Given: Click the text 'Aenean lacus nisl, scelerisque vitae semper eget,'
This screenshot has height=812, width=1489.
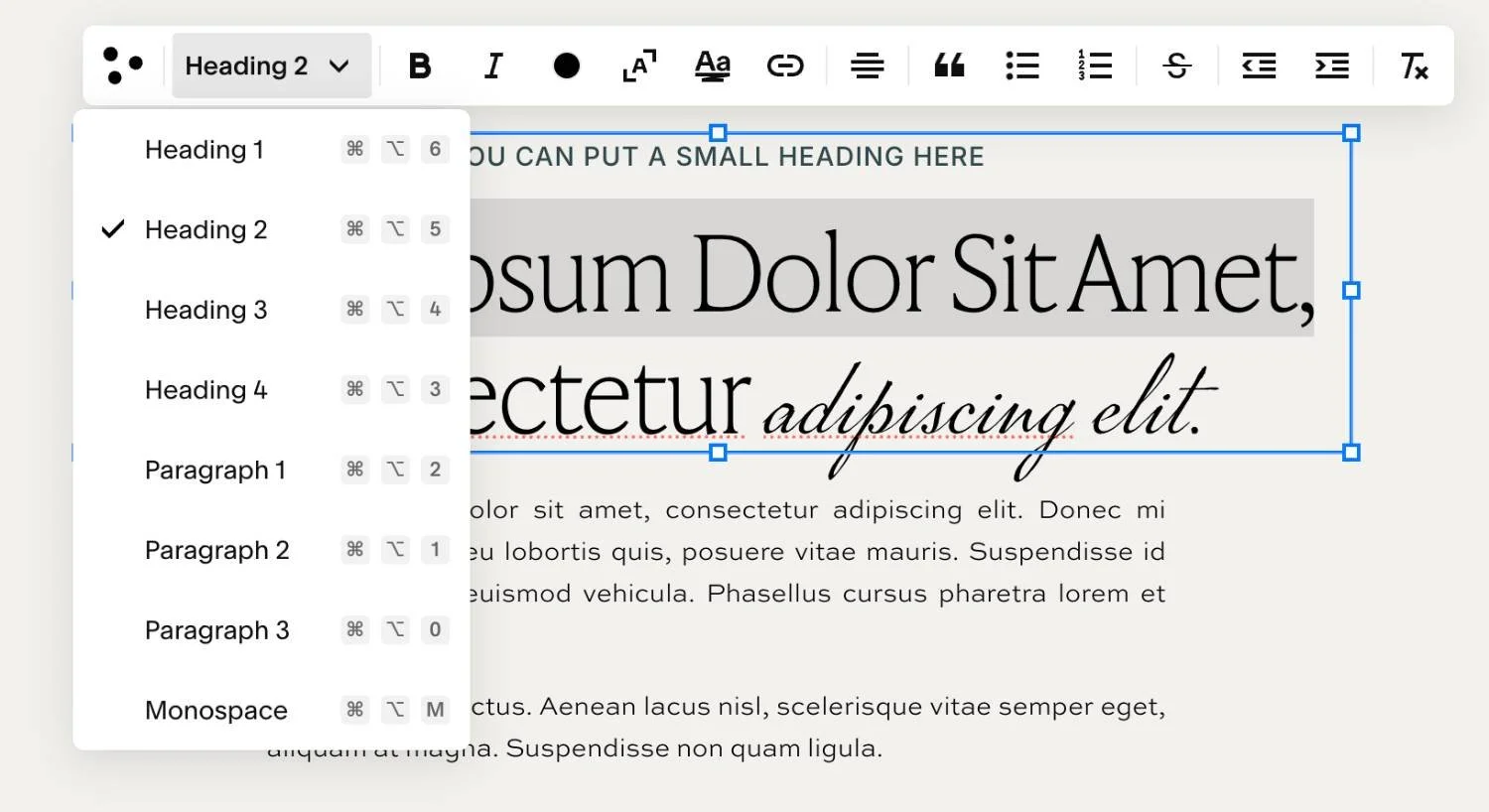Looking at the screenshot, I should click(x=853, y=708).
